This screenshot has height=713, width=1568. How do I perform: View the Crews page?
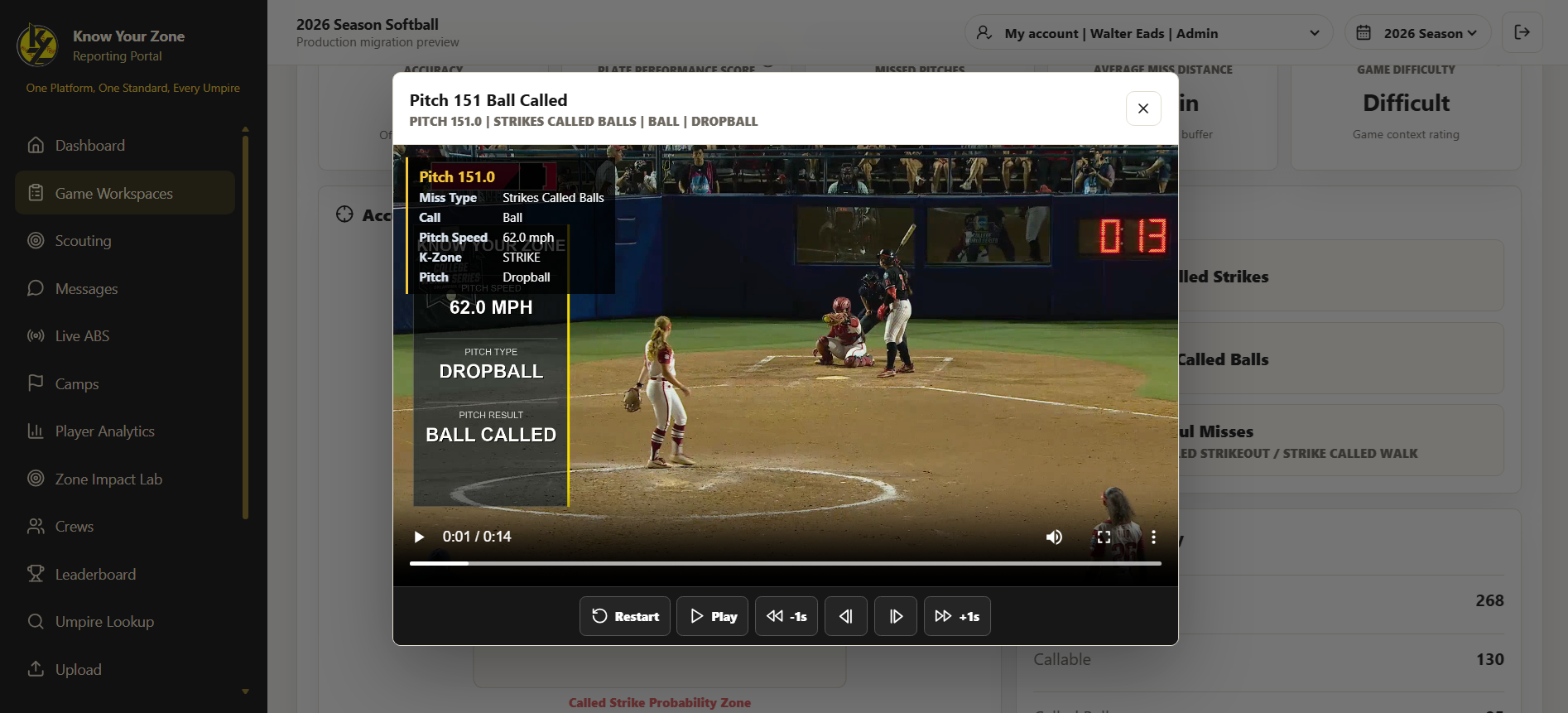[125, 526]
